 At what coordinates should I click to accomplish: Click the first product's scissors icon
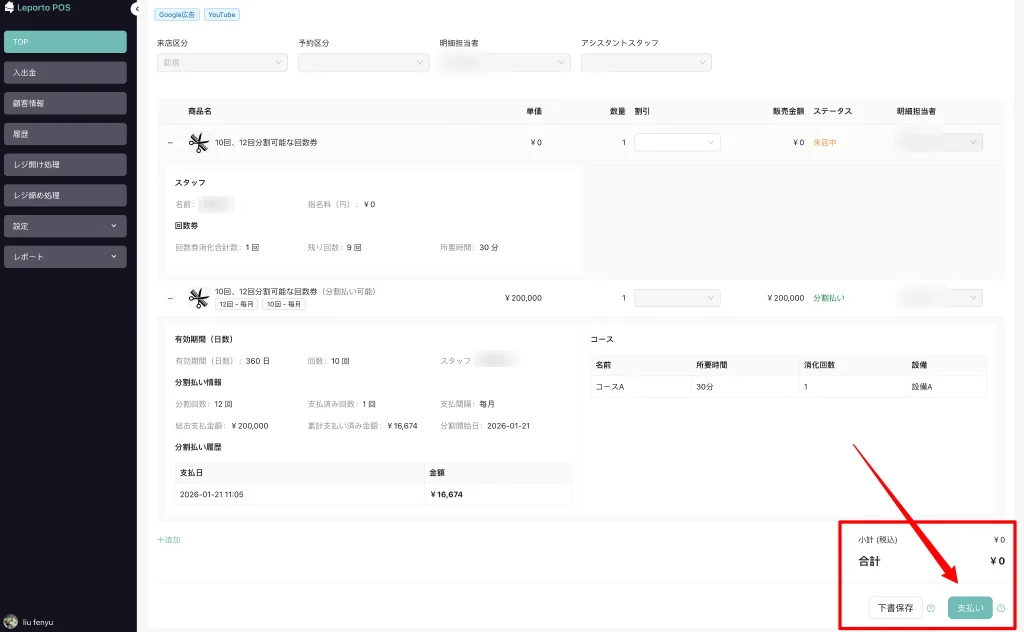click(x=198, y=143)
